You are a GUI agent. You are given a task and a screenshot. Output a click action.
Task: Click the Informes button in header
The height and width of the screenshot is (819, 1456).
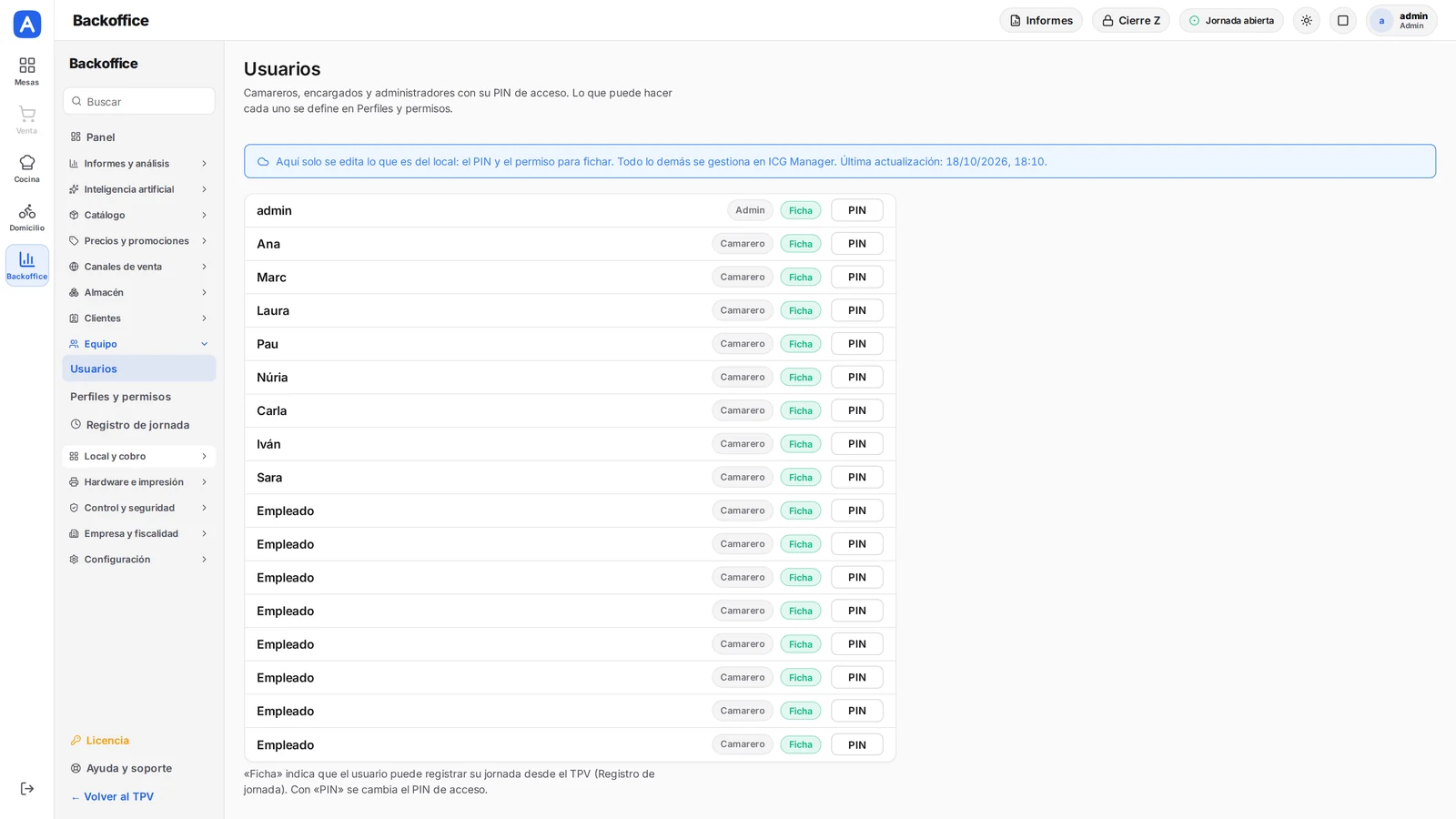tap(1041, 20)
